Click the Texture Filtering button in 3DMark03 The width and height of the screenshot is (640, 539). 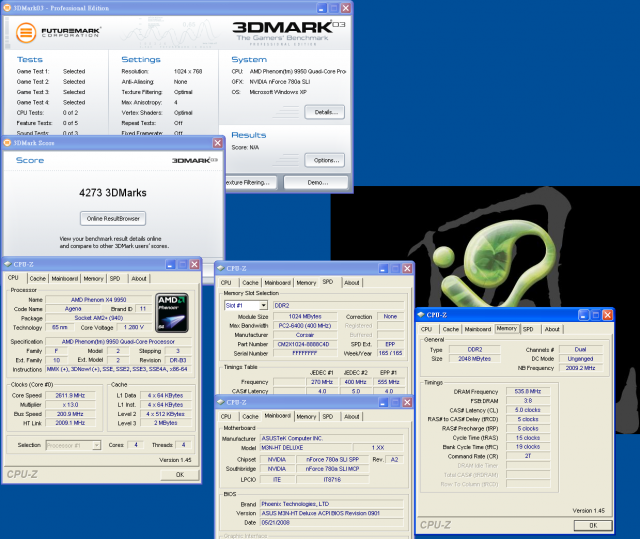251,182
